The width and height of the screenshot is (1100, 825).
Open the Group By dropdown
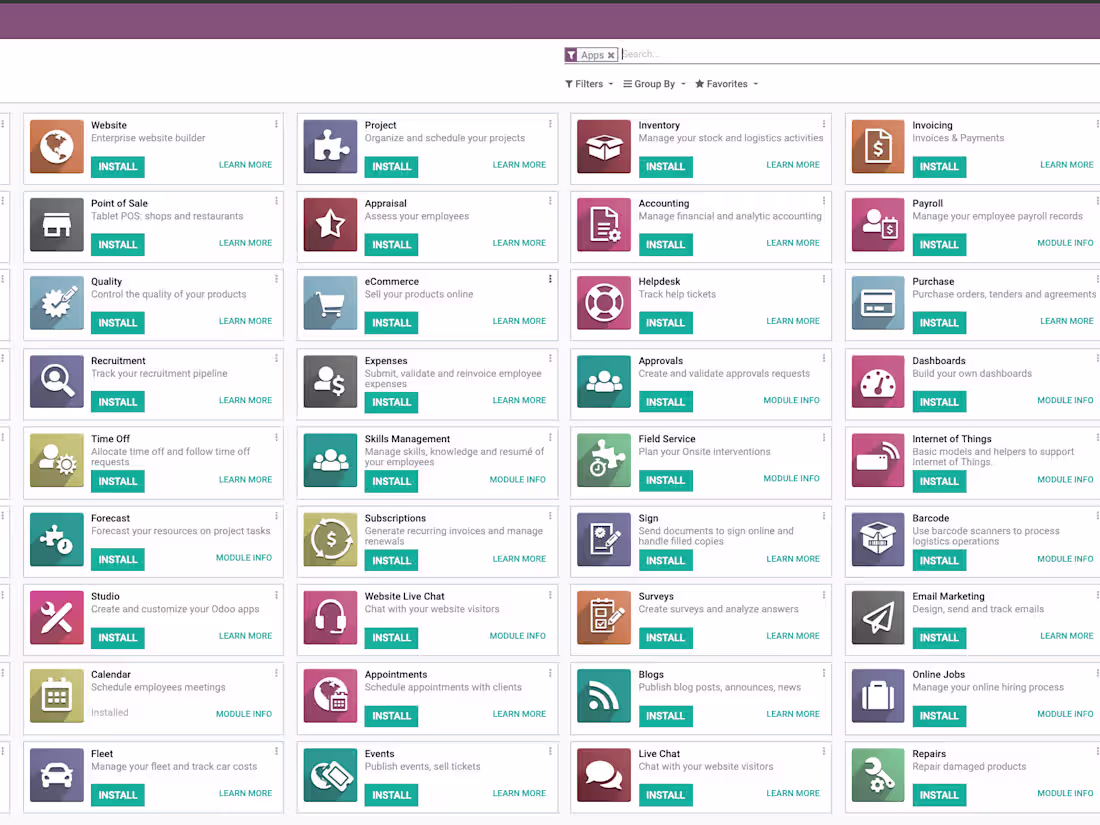pos(653,84)
